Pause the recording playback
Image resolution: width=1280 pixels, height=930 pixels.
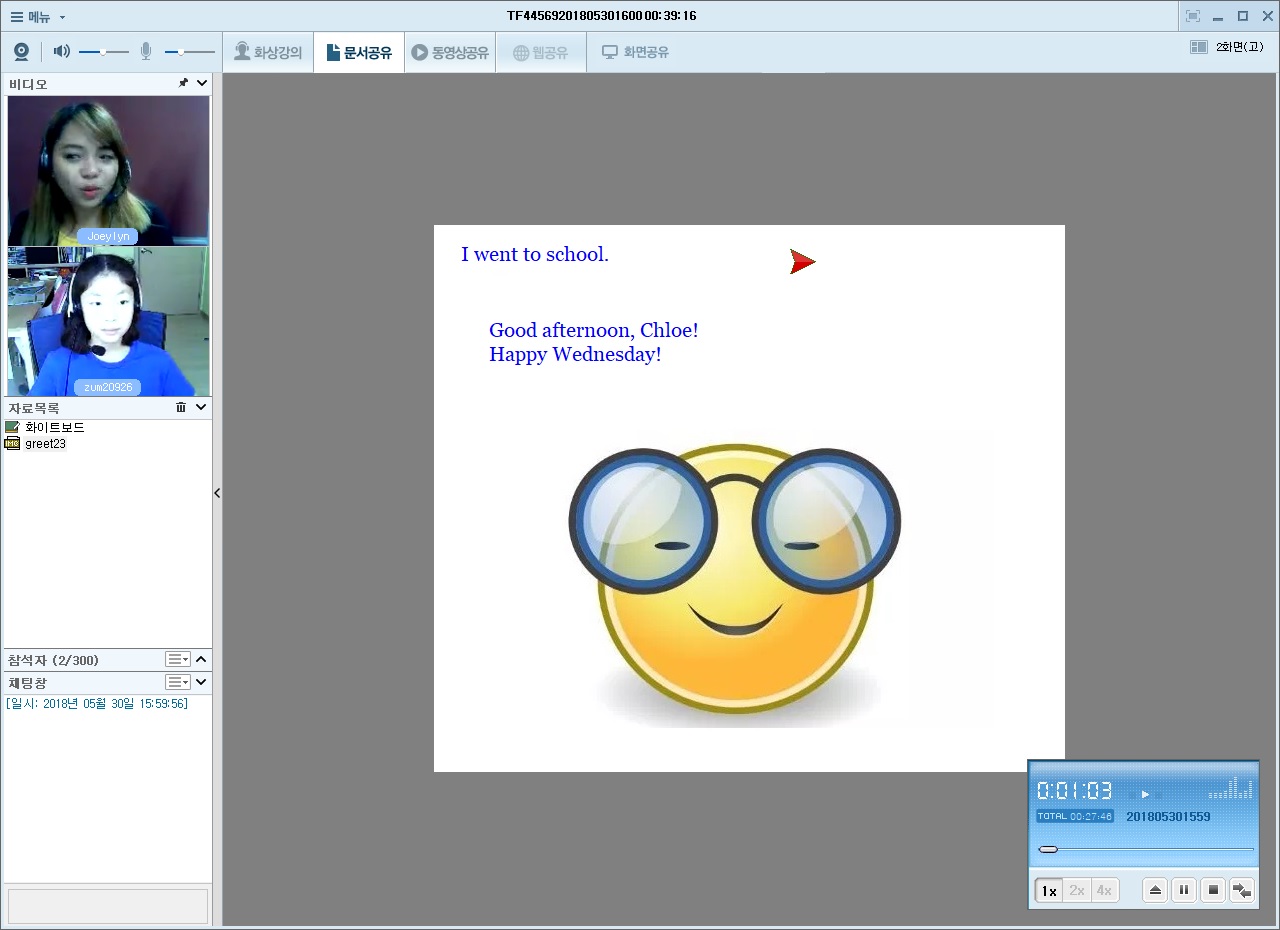[x=1184, y=890]
